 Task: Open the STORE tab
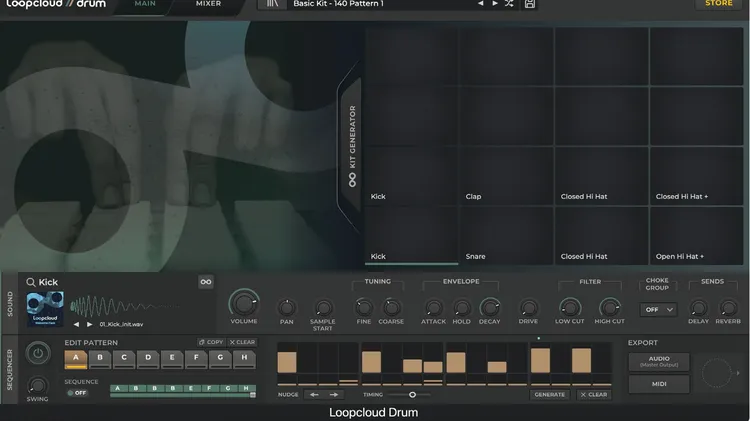click(x=718, y=4)
